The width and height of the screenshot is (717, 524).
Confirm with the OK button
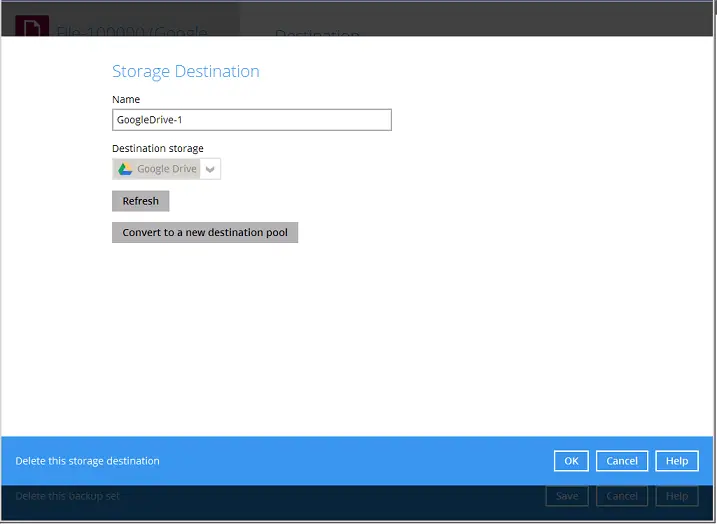click(x=571, y=461)
